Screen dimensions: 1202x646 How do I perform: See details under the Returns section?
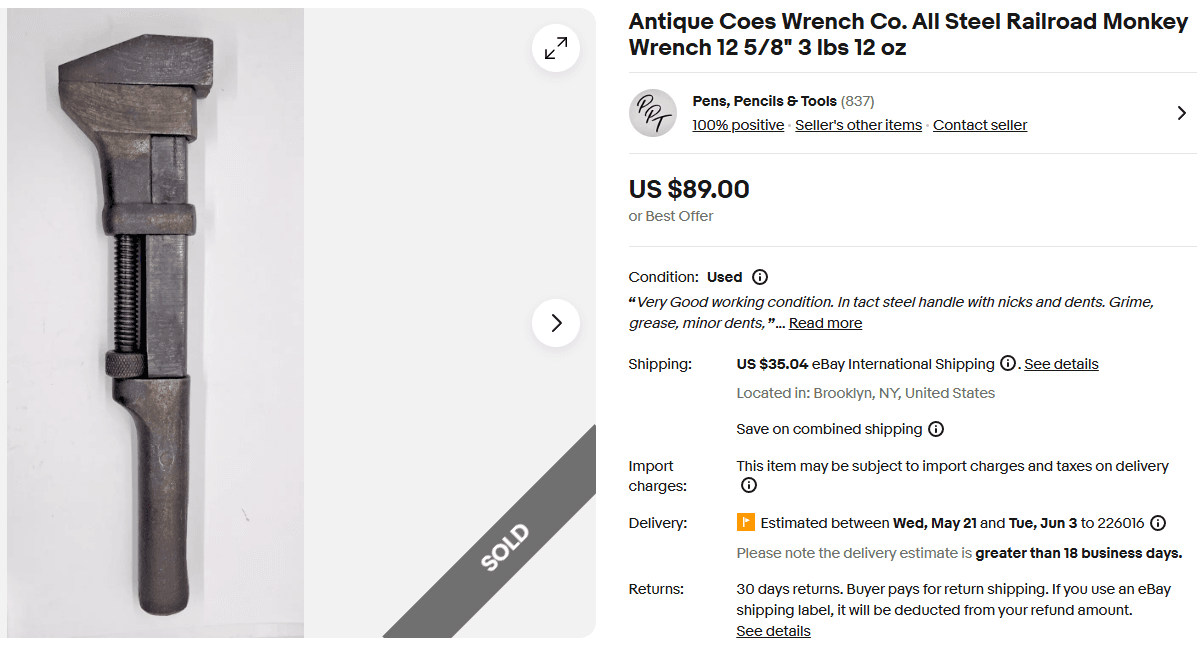point(772,630)
